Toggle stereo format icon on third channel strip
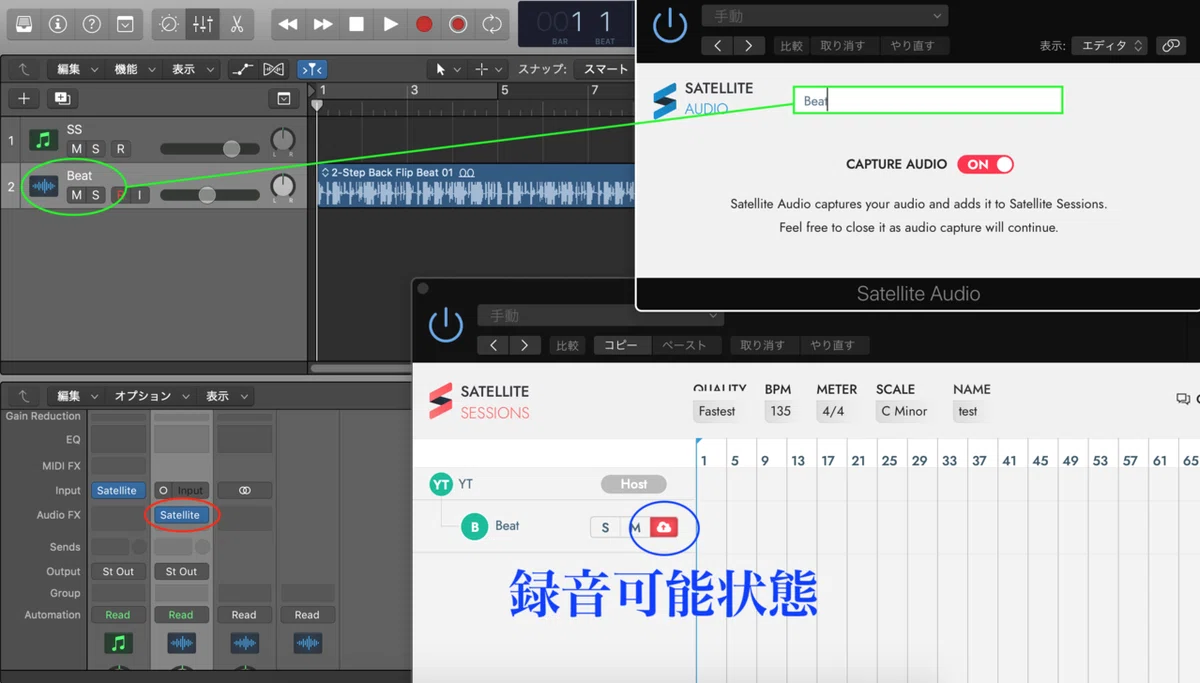 pyautogui.click(x=244, y=490)
